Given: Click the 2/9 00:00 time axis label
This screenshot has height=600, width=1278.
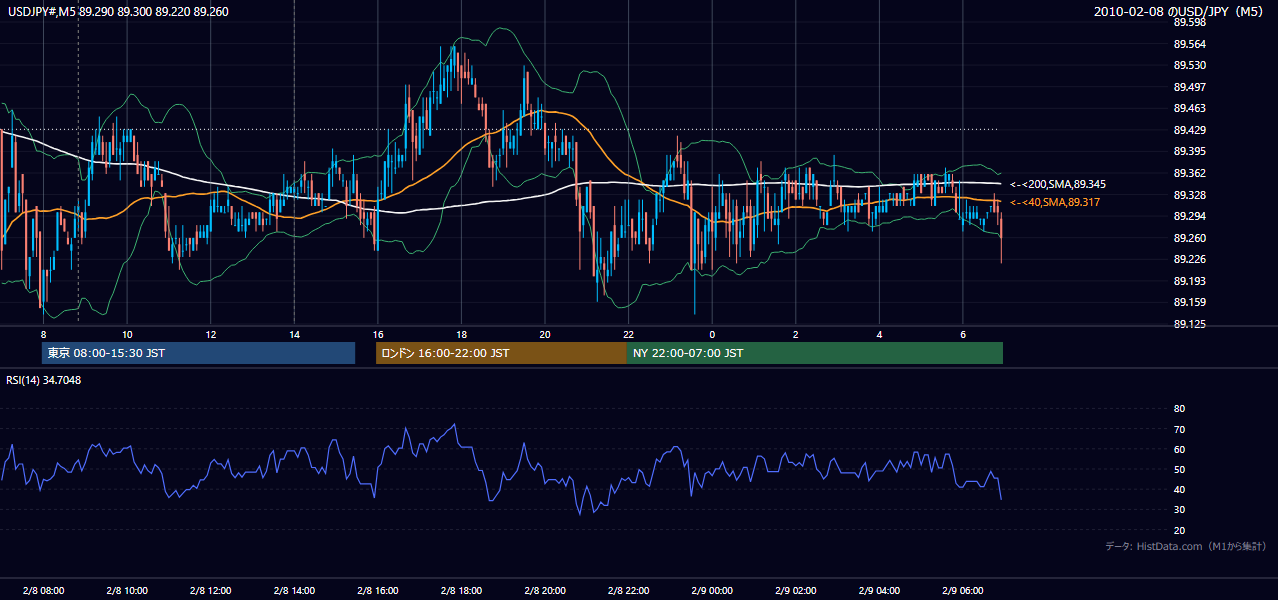Looking at the screenshot, I should tap(712, 590).
